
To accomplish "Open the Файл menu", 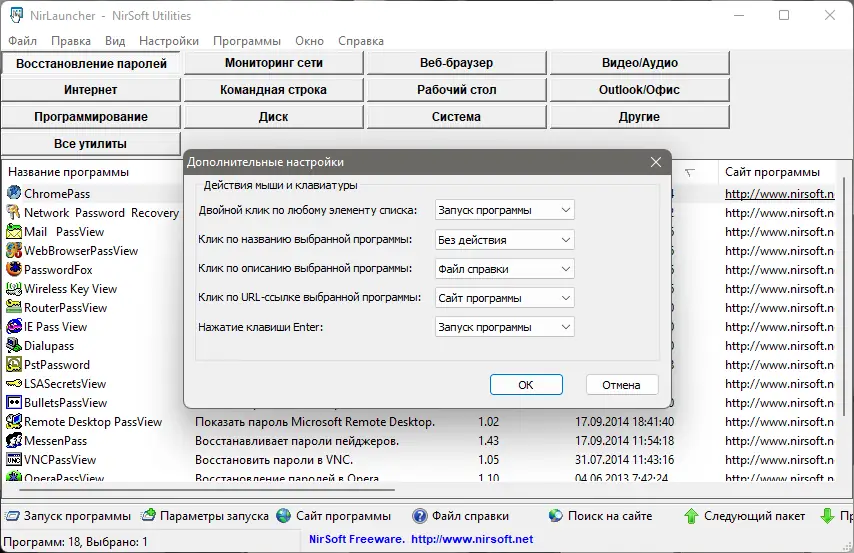I will tap(22, 41).
